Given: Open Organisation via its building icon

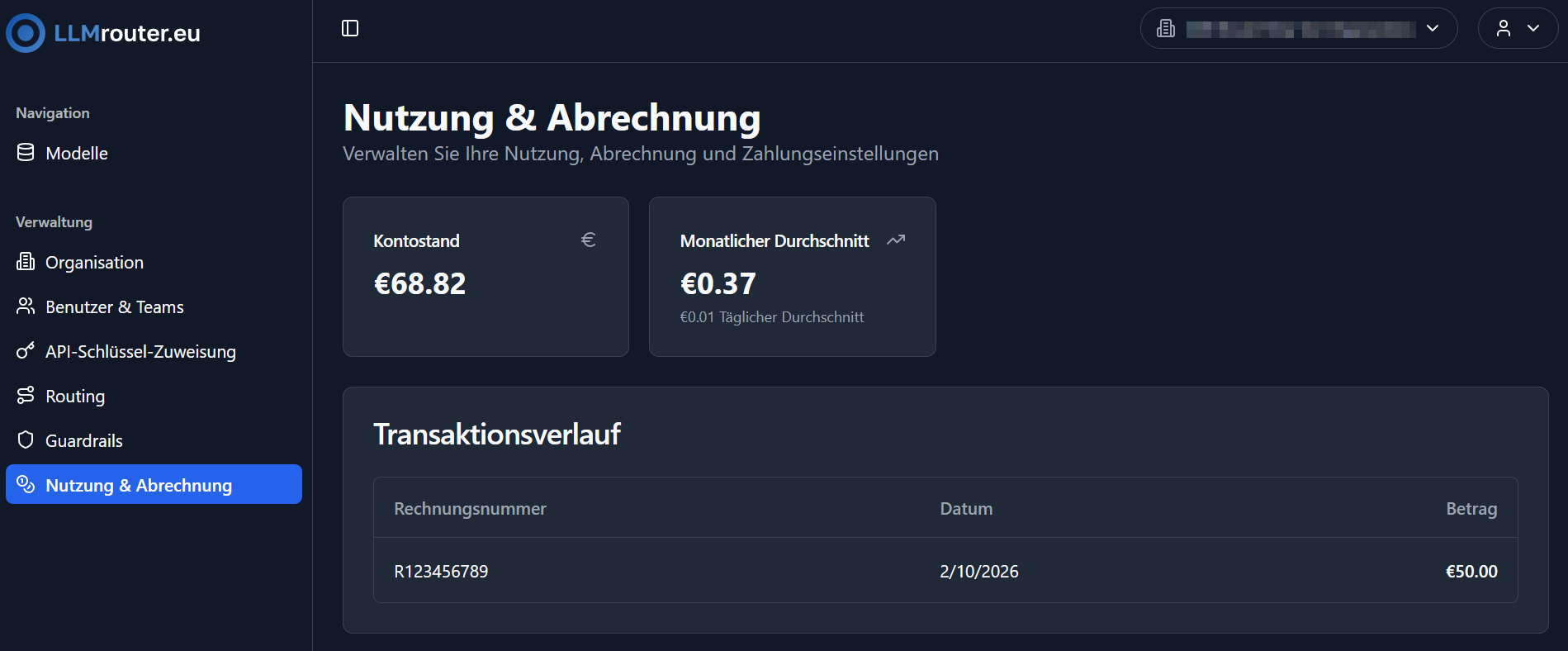Looking at the screenshot, I should pos(25,261).
